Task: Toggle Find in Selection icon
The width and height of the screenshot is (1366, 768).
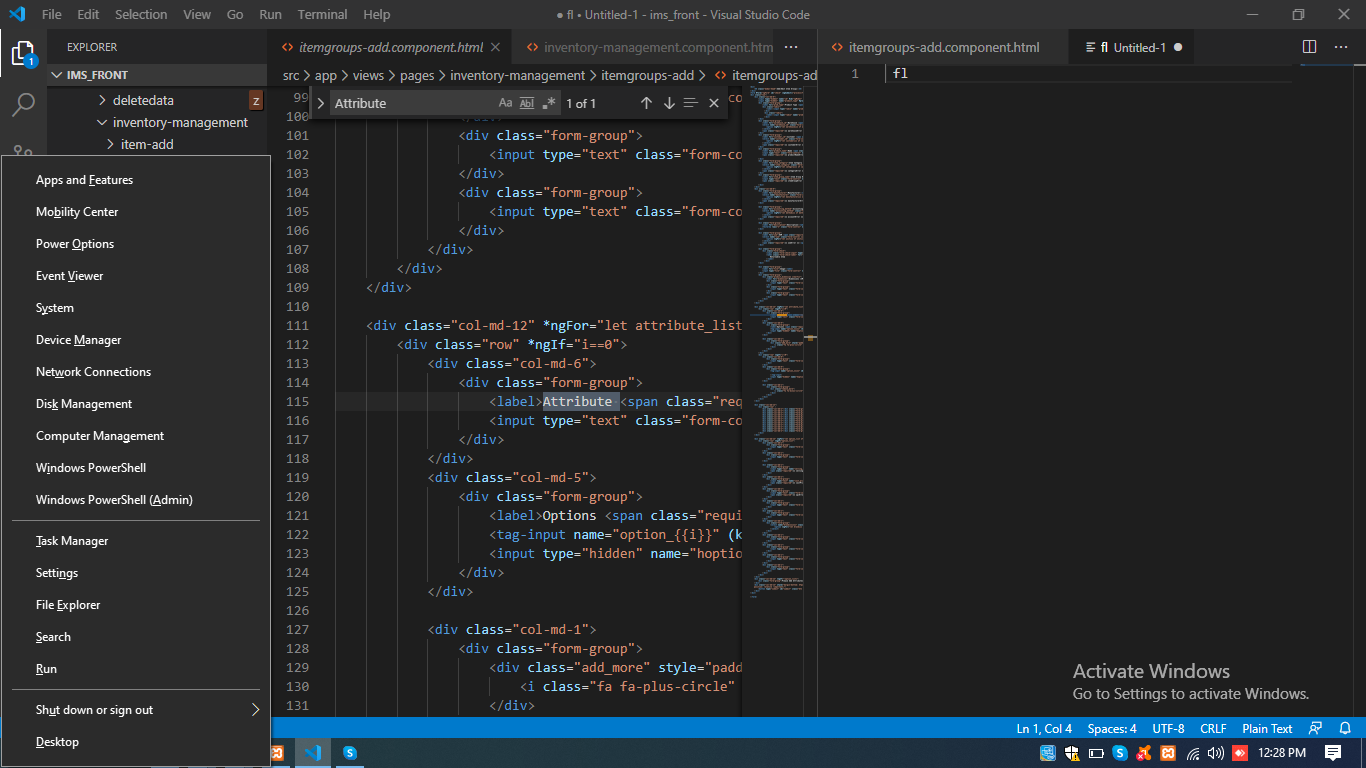Action: [691, 103]
